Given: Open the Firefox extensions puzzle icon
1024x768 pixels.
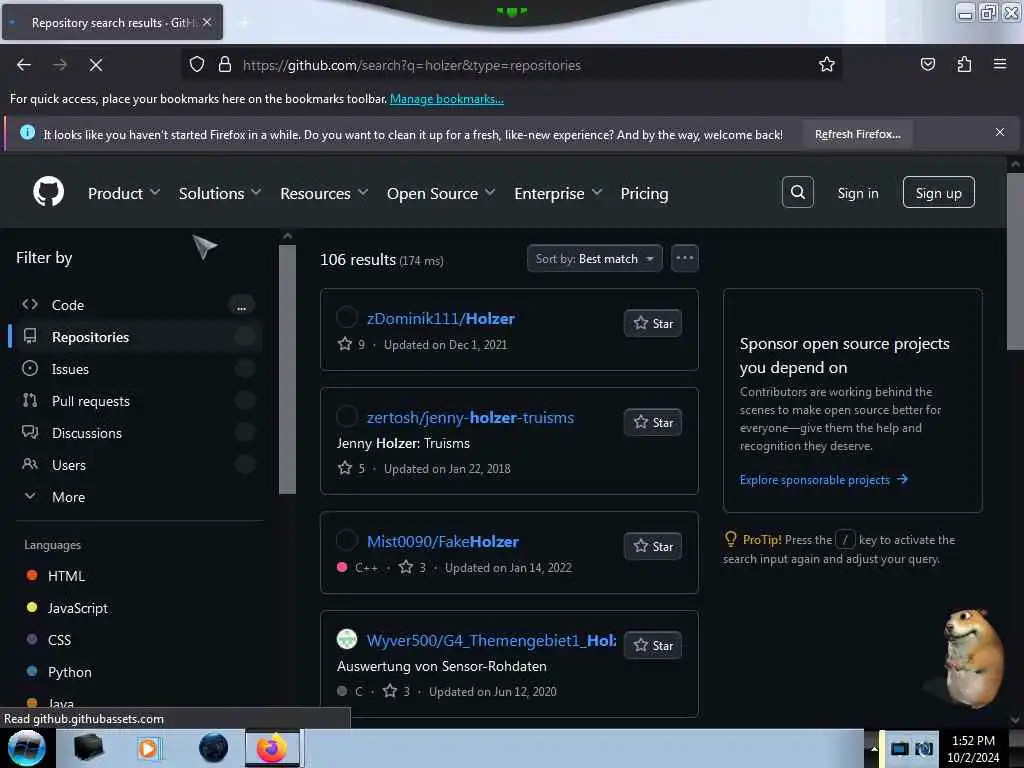Looking at the screenshot, I should pyautogui.click(x=964, y=64).
